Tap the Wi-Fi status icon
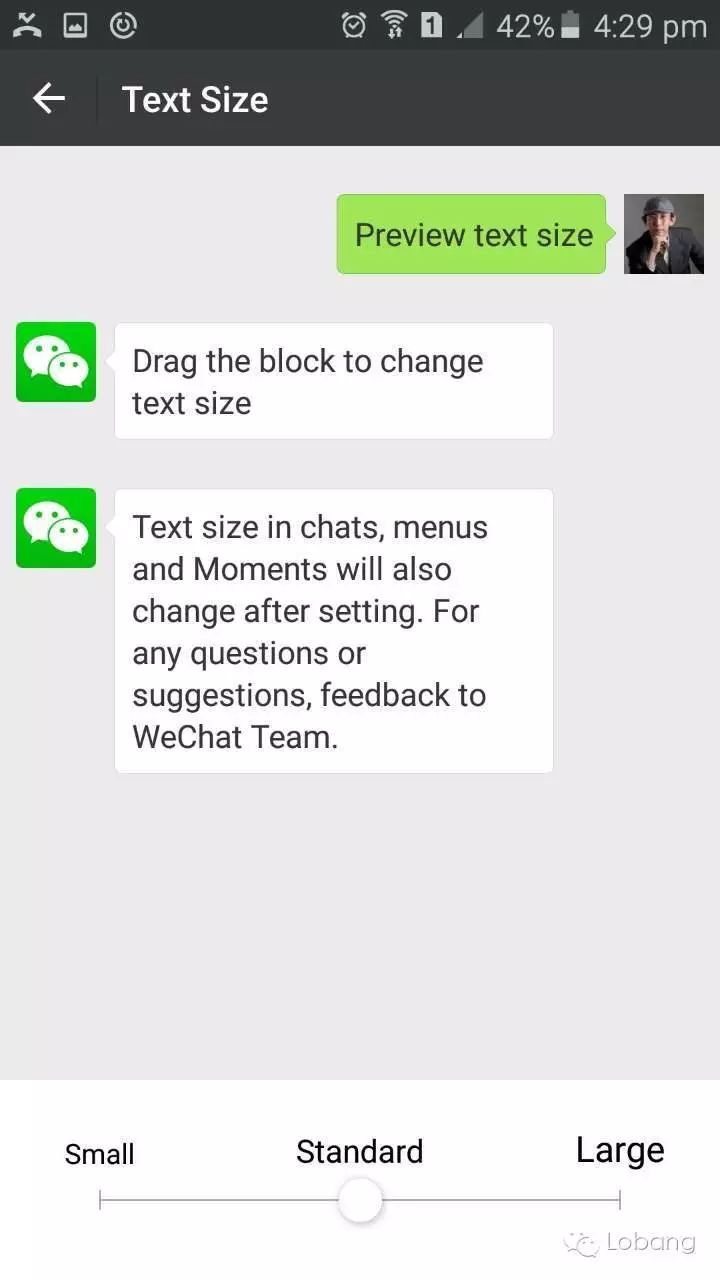 click(x=394, y=25)
